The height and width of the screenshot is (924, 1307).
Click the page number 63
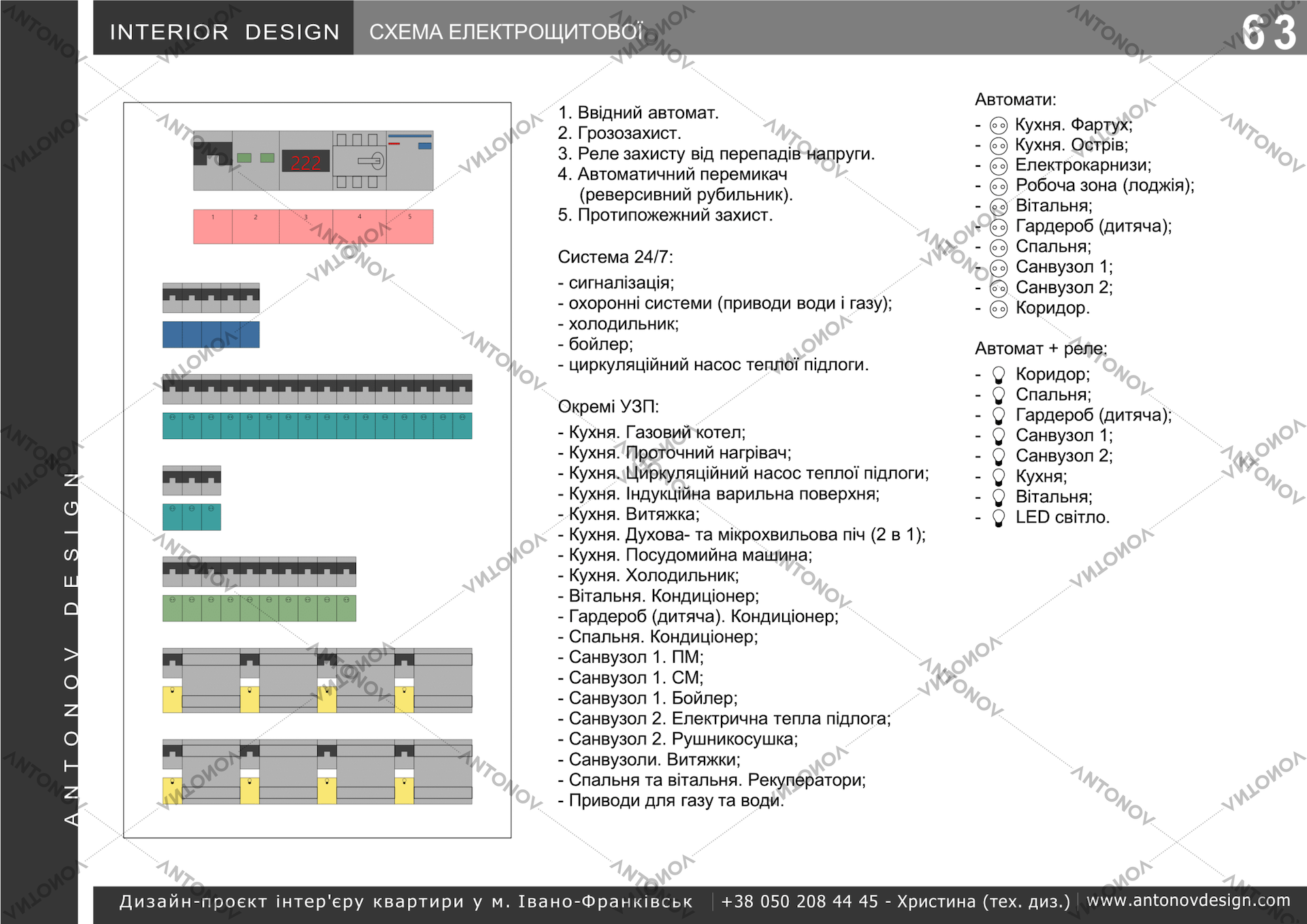[x=1270, y=32]
